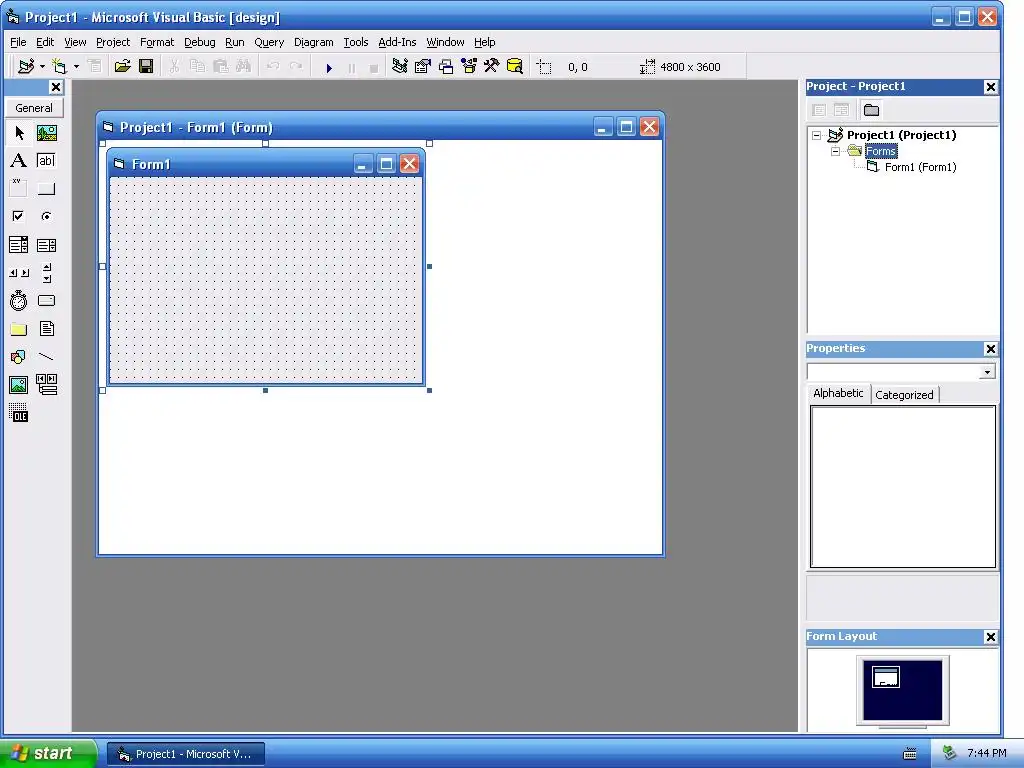This screenshot has height=768, width=1024.
Task: Select the Data control tool
Action: click(x=46, y=385)
